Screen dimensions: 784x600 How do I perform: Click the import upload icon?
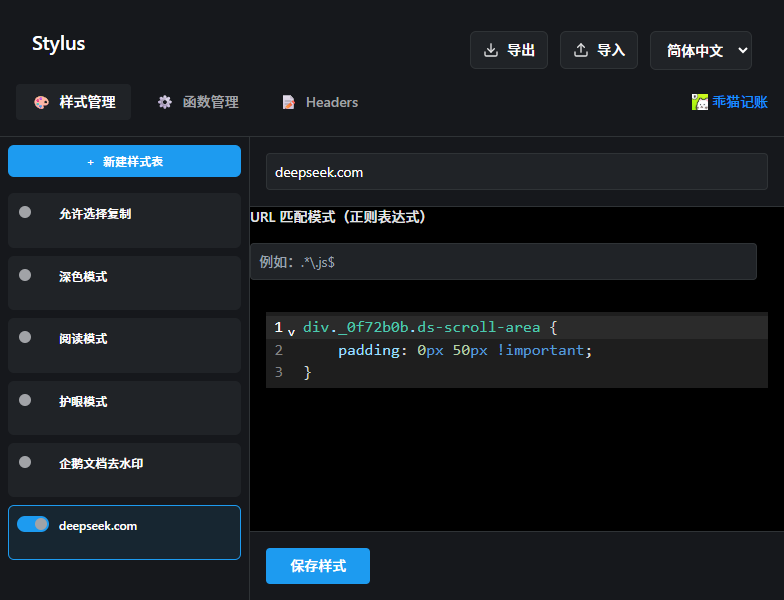(x=580, y=50)
